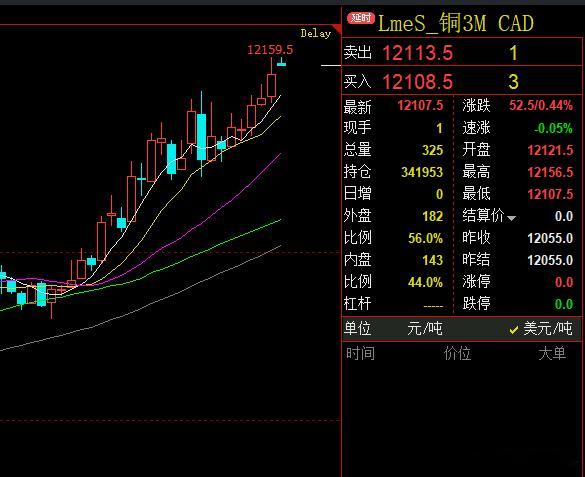This screenshot has width=585, height=477.
Task: Click the 时间 column header
Action: 360,354
